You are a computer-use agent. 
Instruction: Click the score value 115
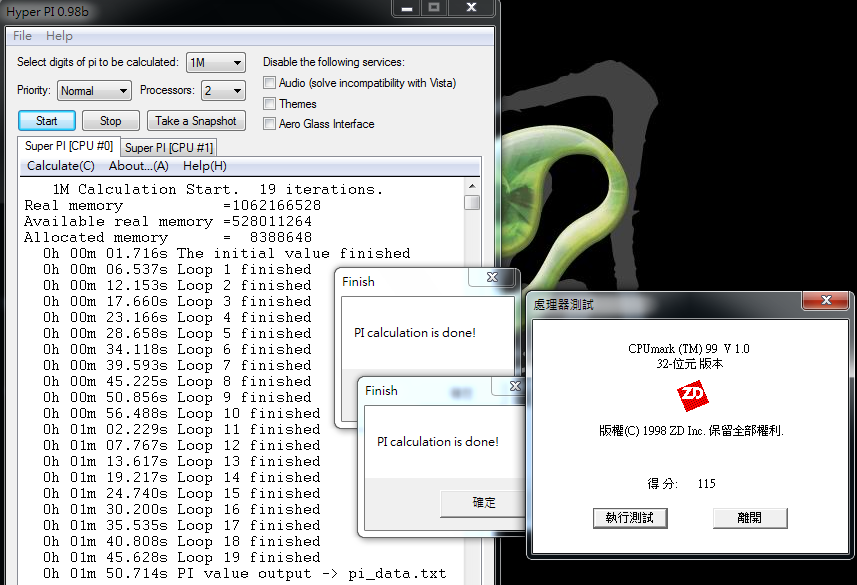[706, 483]
